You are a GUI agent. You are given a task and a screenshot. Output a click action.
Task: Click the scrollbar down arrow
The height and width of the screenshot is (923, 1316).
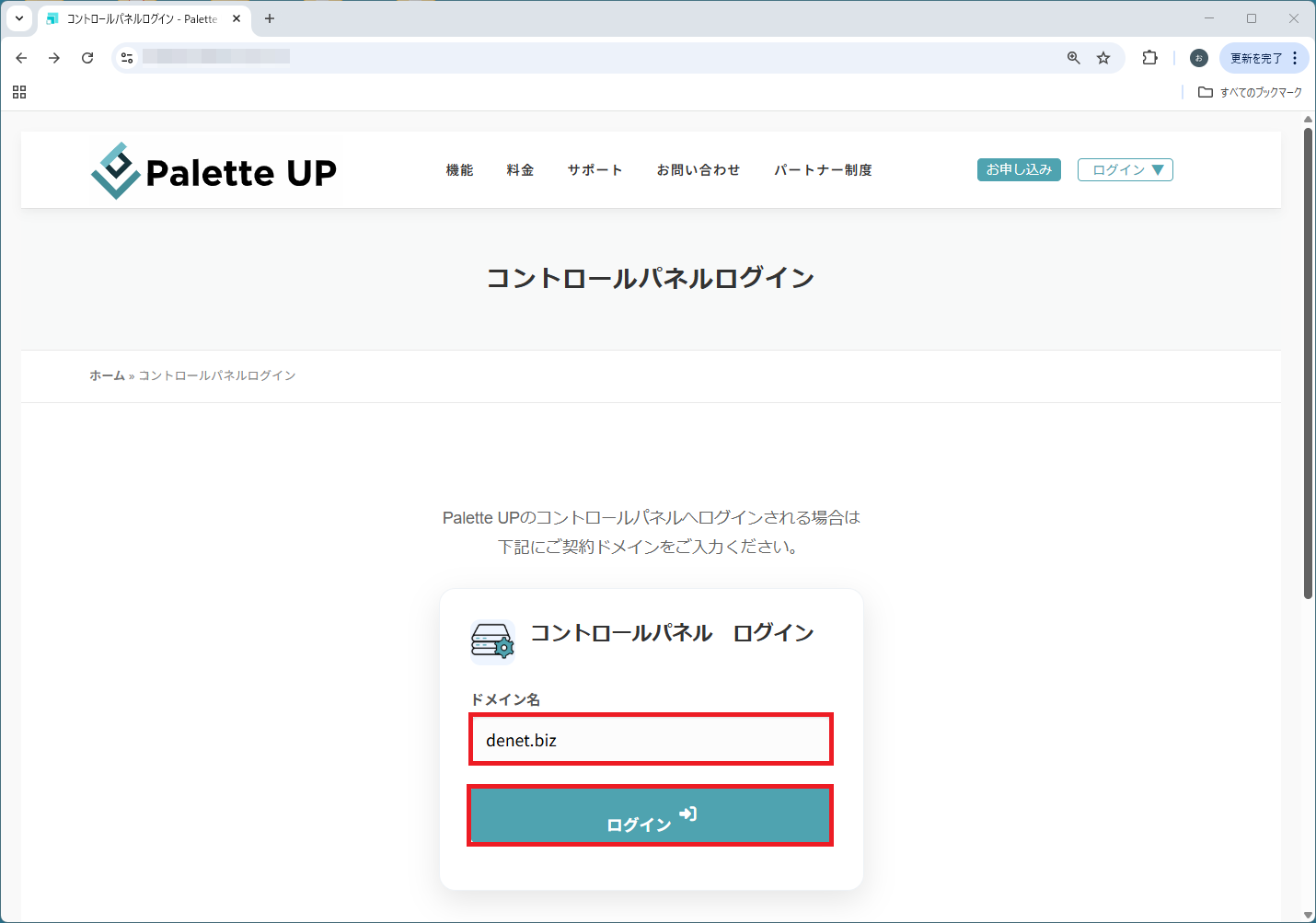click(1308, 915)
